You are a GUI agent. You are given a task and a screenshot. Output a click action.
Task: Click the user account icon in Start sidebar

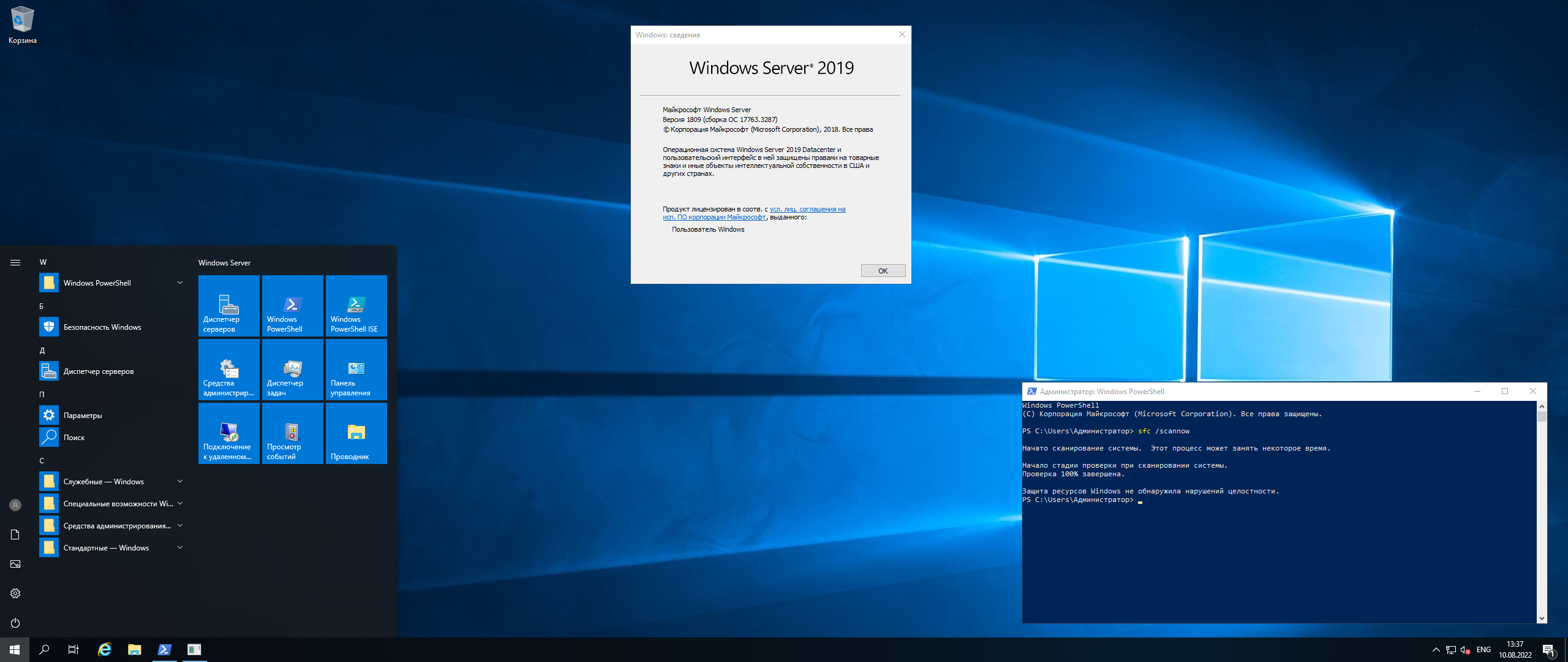tap(15, 505)
